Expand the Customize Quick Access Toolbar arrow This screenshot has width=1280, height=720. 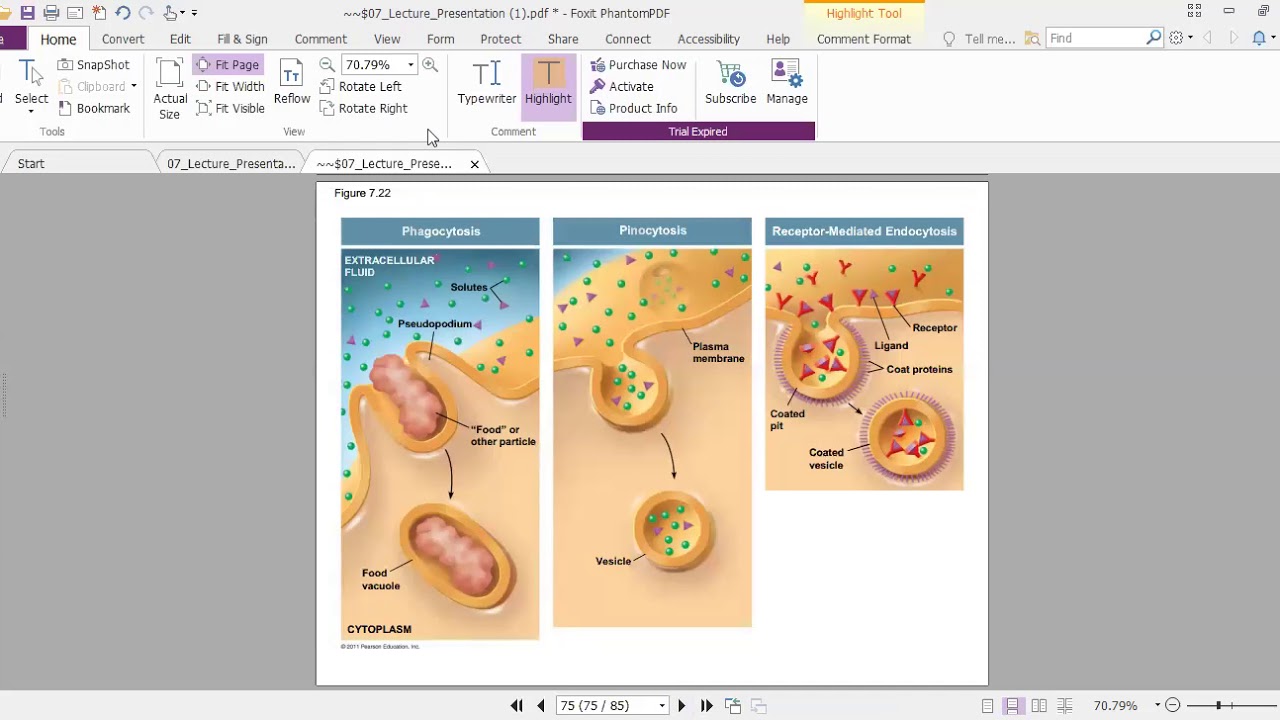[194, 13]
